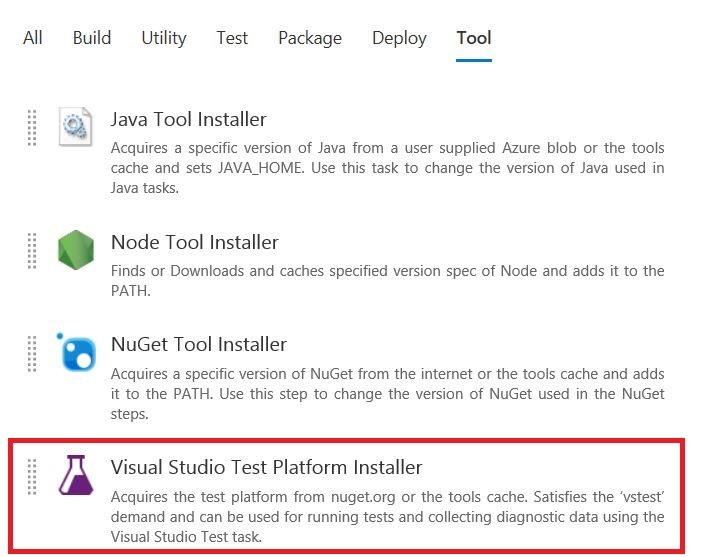Select the Utility tab

pos(164,38)
